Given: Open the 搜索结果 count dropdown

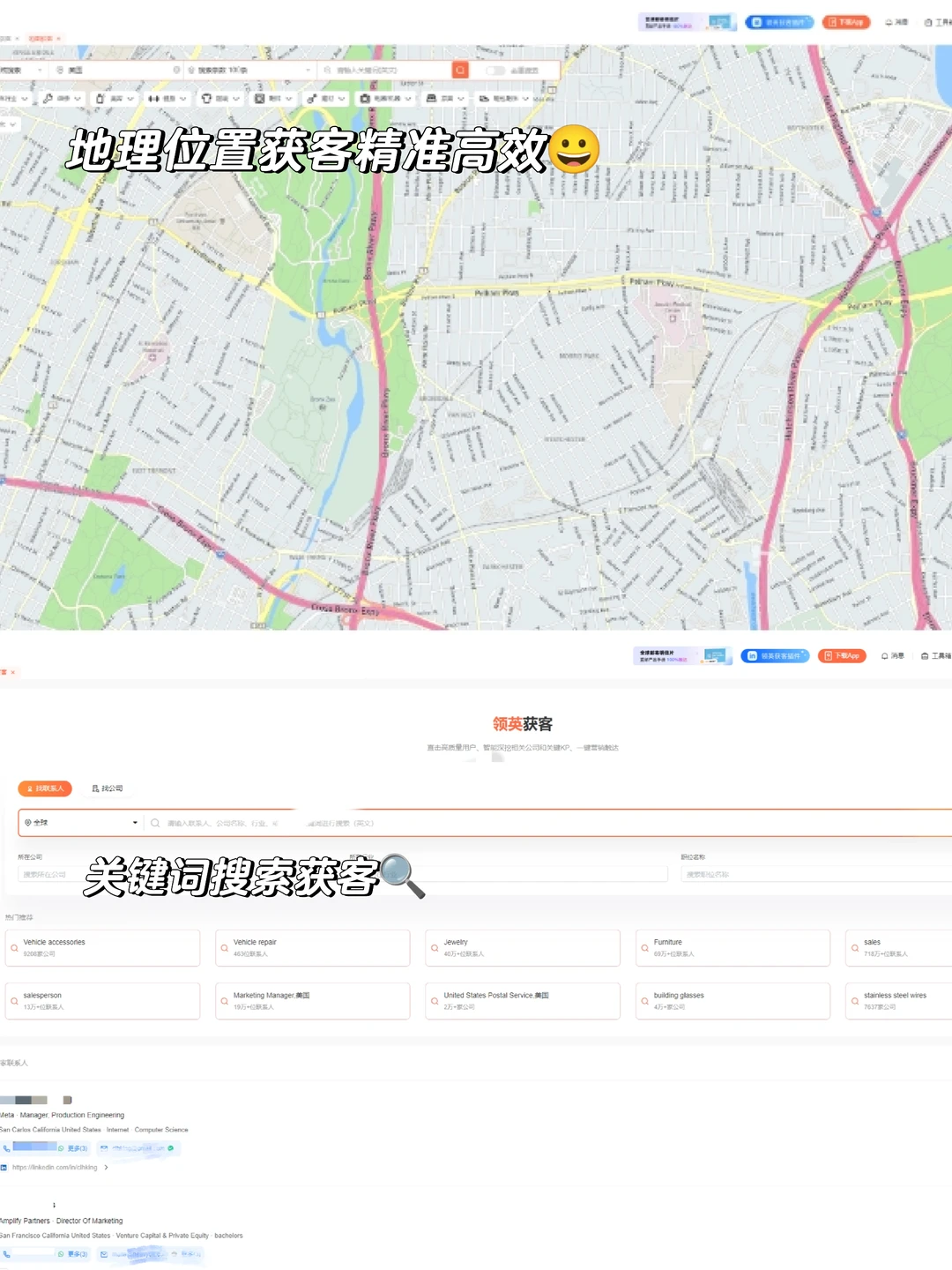Looking at the screenshot, I should (x=247, y=69).
